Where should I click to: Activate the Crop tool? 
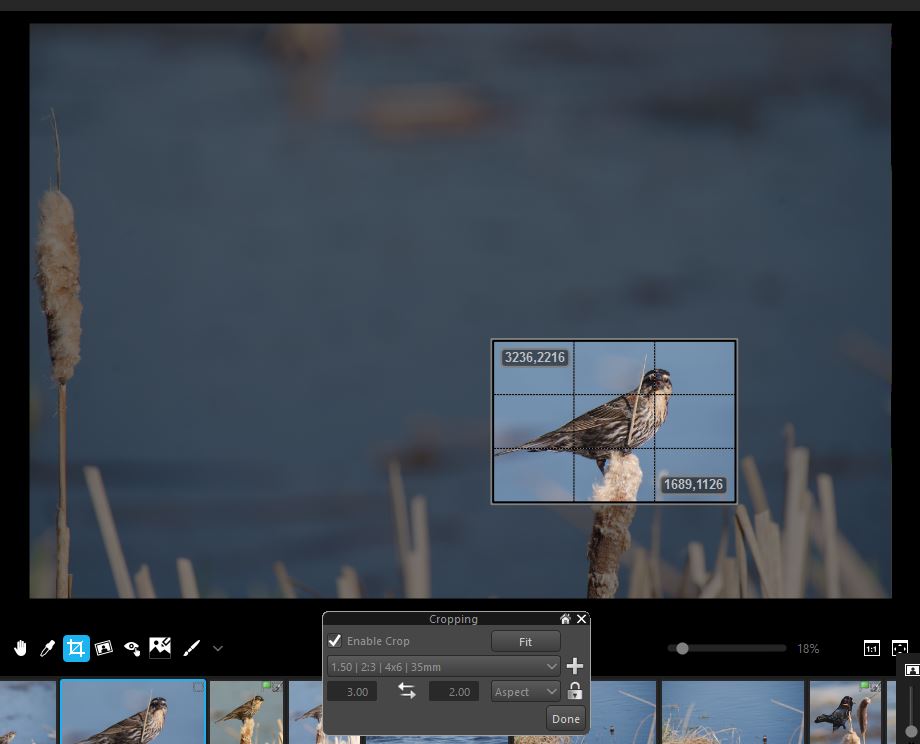pyautogui.click(x=76, y=648)
